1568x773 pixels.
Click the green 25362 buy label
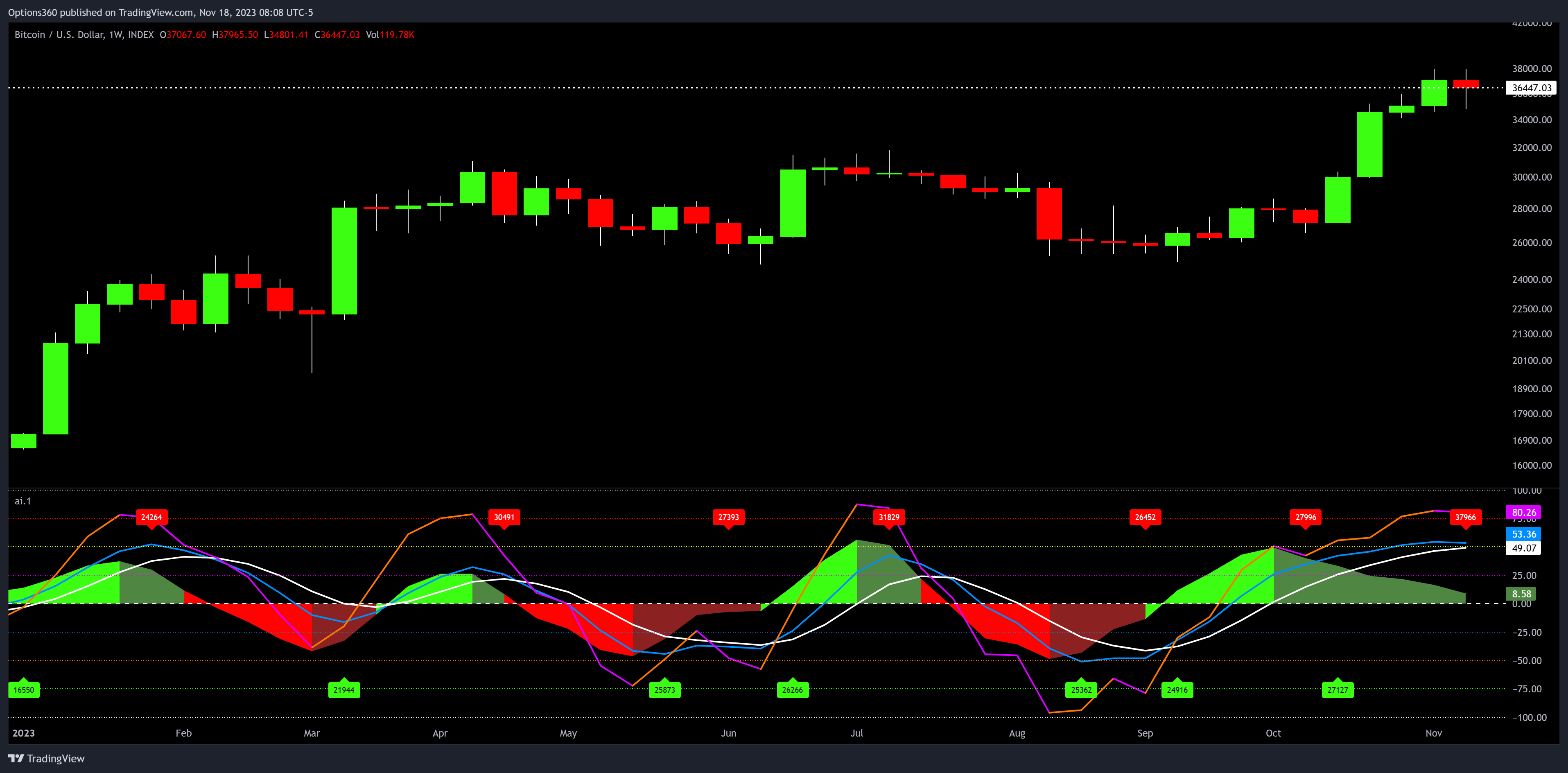[x=1082, y=689]
